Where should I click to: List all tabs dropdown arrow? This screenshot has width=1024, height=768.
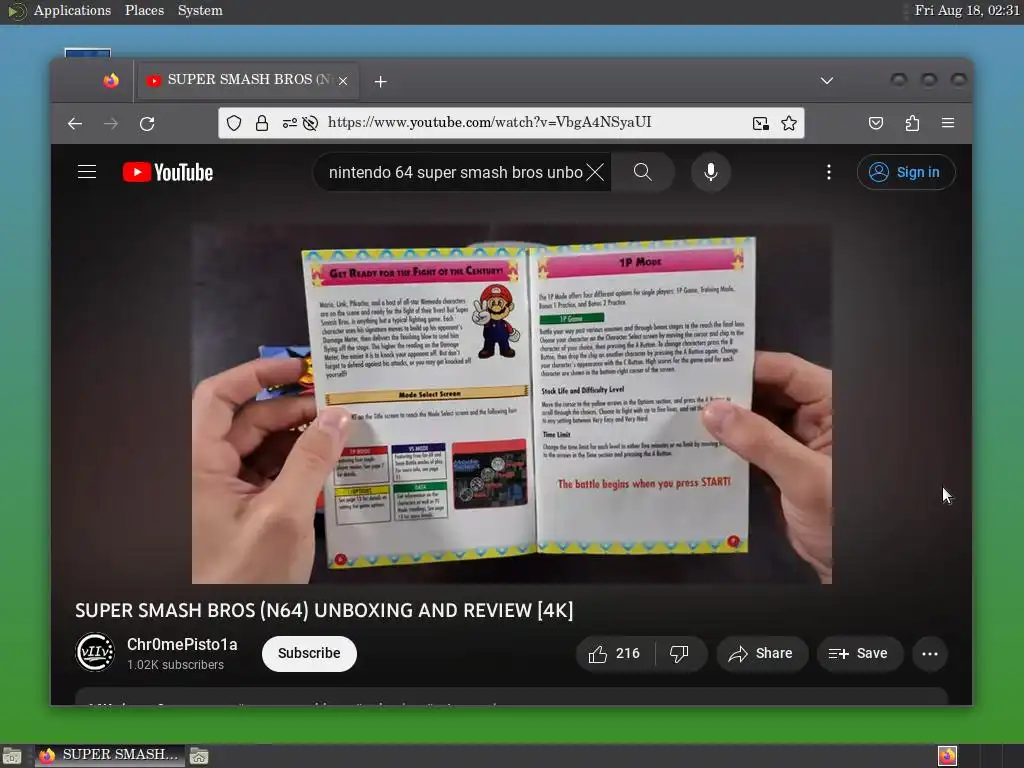pos(827,81)
